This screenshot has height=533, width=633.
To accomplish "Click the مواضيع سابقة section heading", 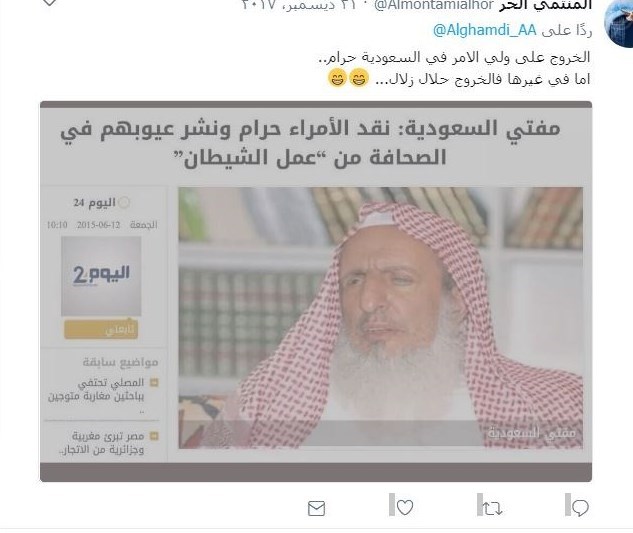I will [120, 362].
